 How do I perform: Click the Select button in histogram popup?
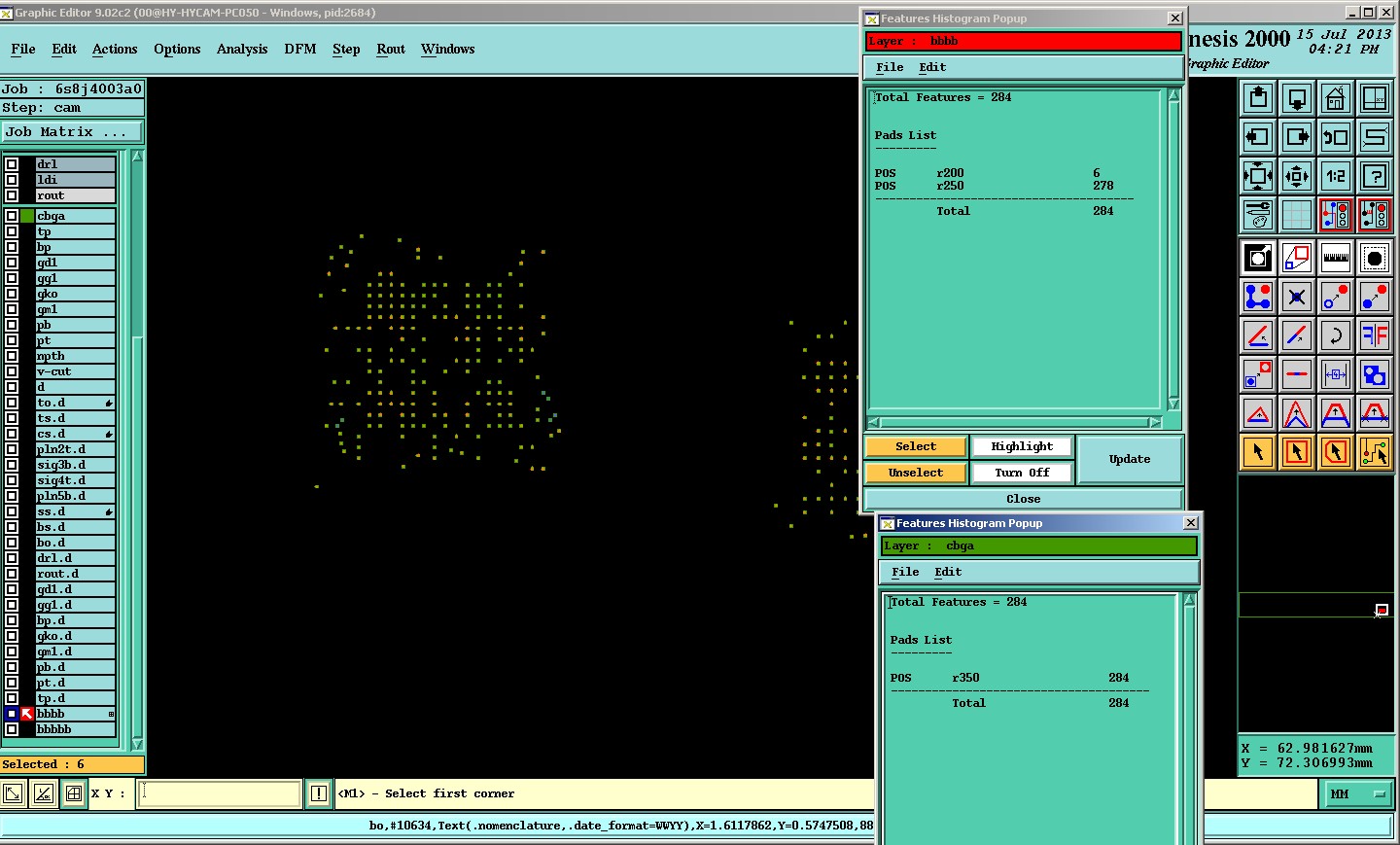(x=916, y=446)
